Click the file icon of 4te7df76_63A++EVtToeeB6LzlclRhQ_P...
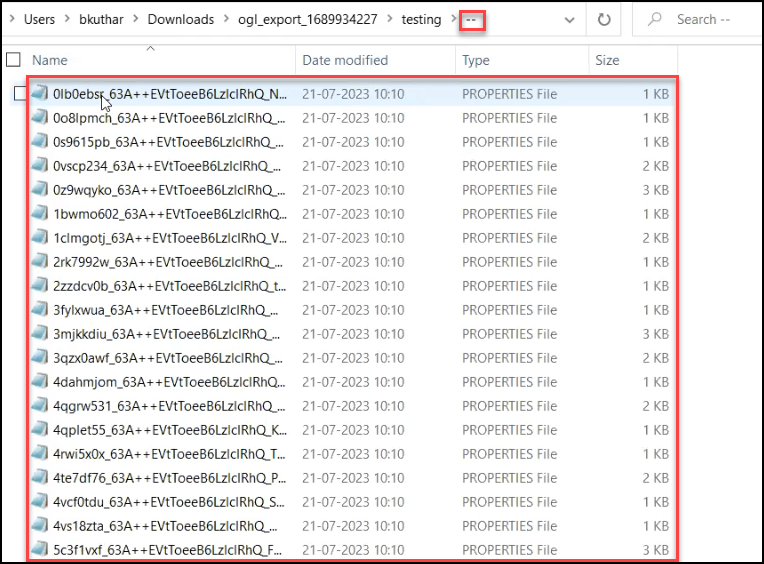Viewport: 764px width, 564px height. click(x=40, y=477)
